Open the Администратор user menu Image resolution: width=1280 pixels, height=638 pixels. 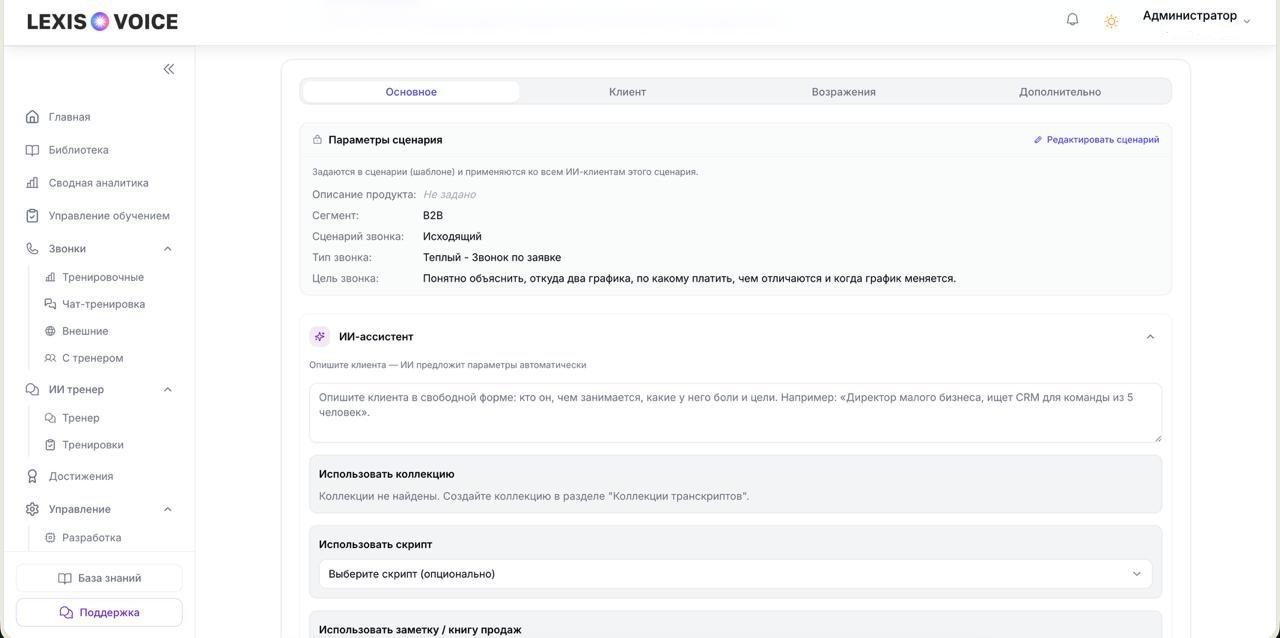click(x=1196, y=17)
